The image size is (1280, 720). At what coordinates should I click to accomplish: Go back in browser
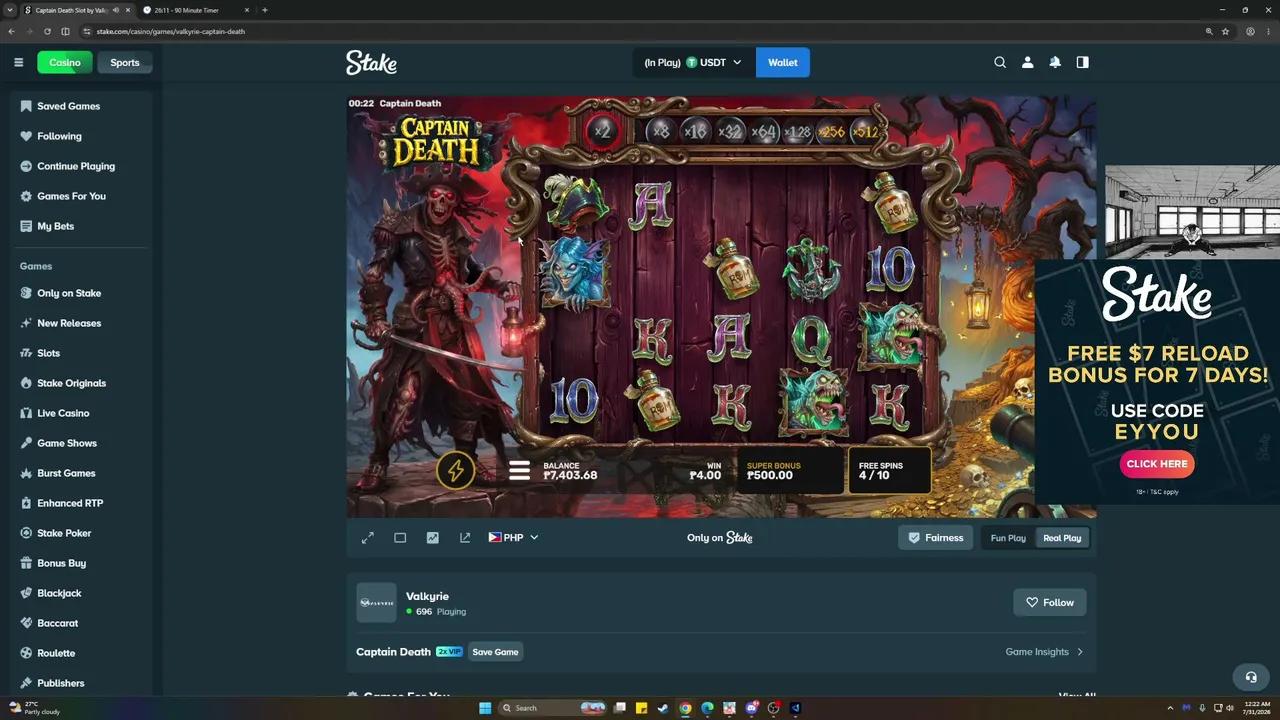point(11,31)
